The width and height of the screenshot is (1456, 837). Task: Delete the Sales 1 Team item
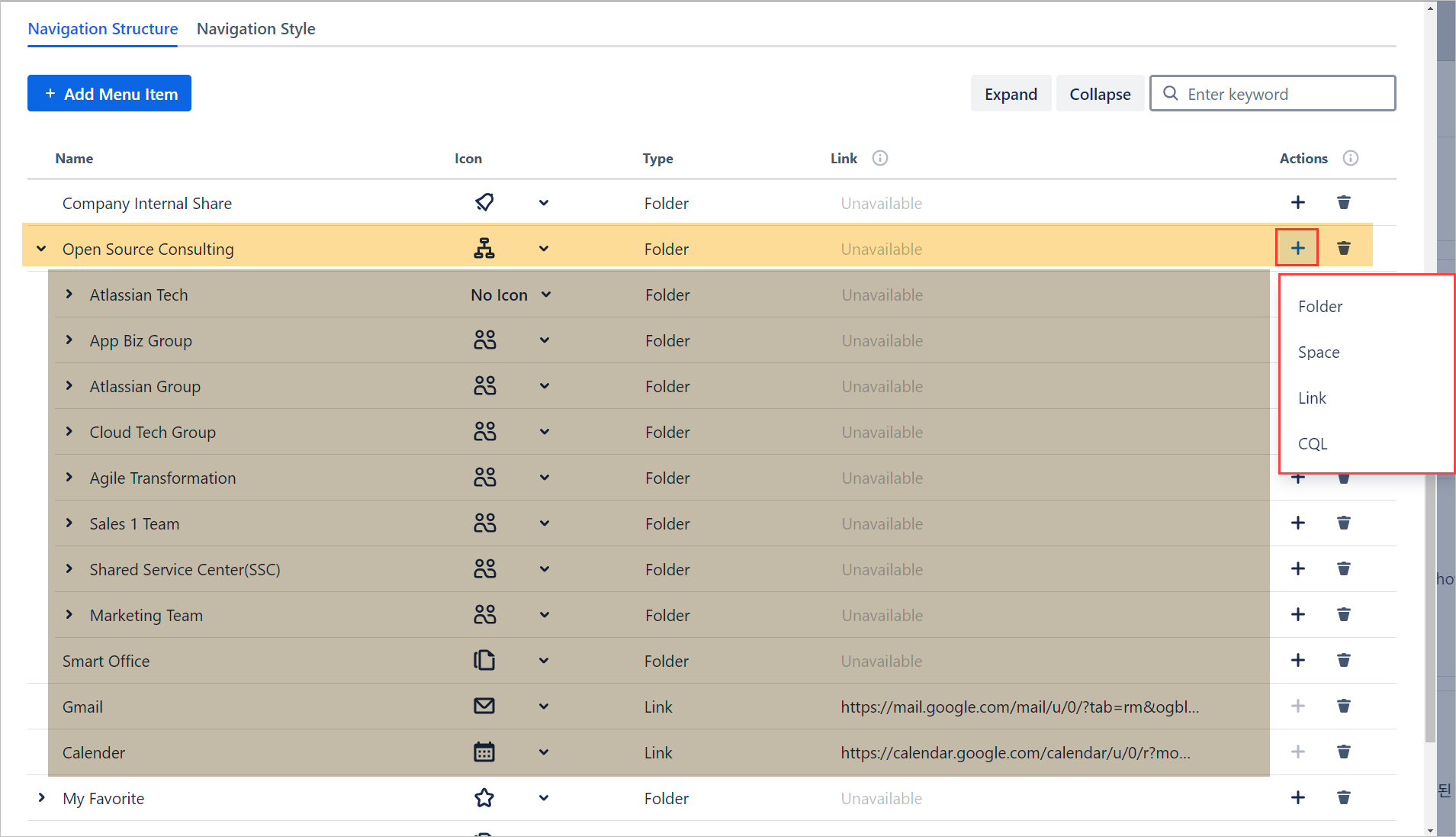coord(1344,523)
